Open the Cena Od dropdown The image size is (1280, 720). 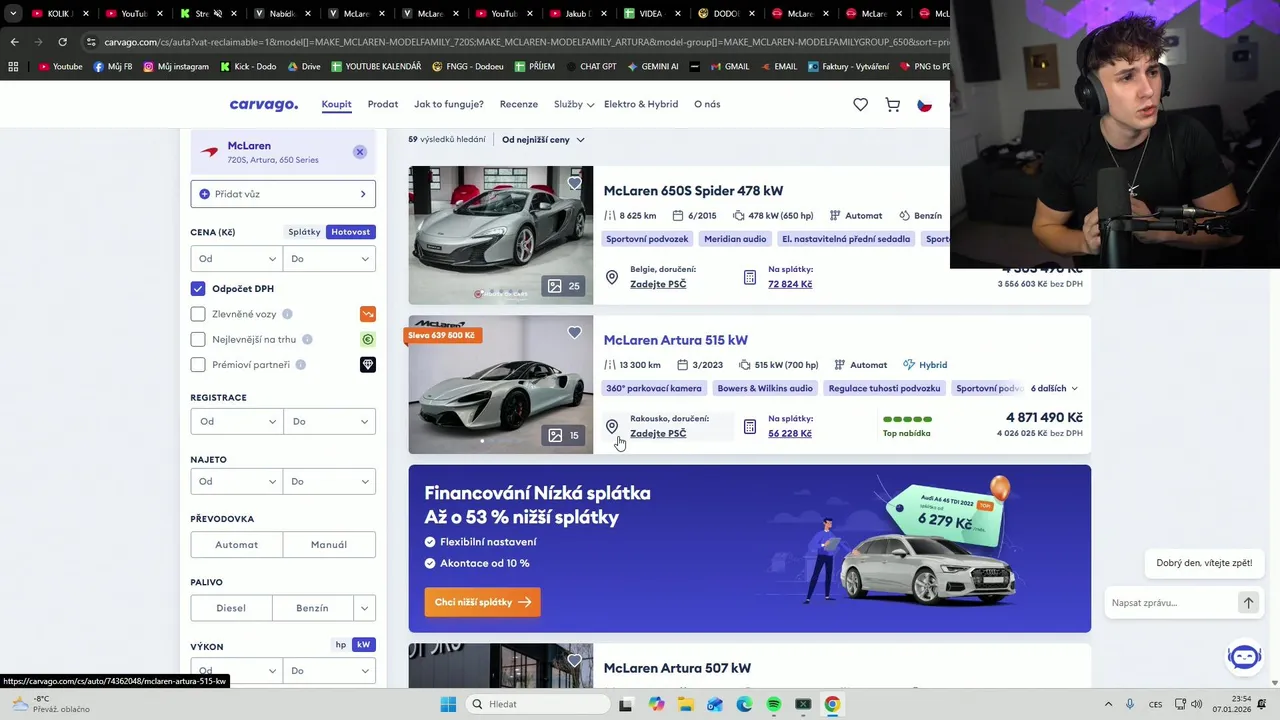[237, 259]
